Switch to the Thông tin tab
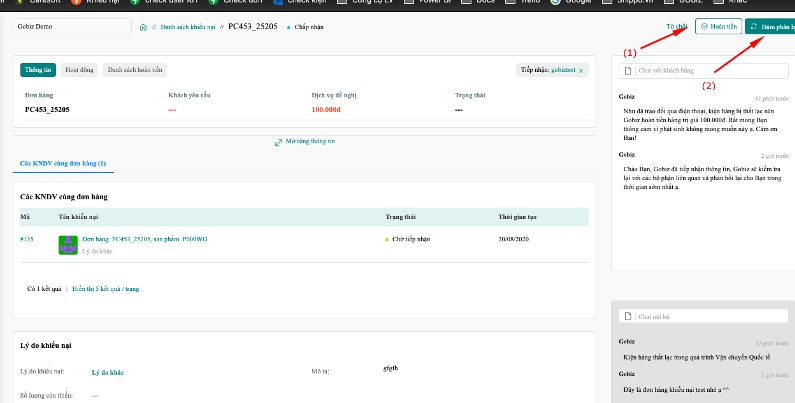The width and height of the screenshot is (795, 403). 38,70
